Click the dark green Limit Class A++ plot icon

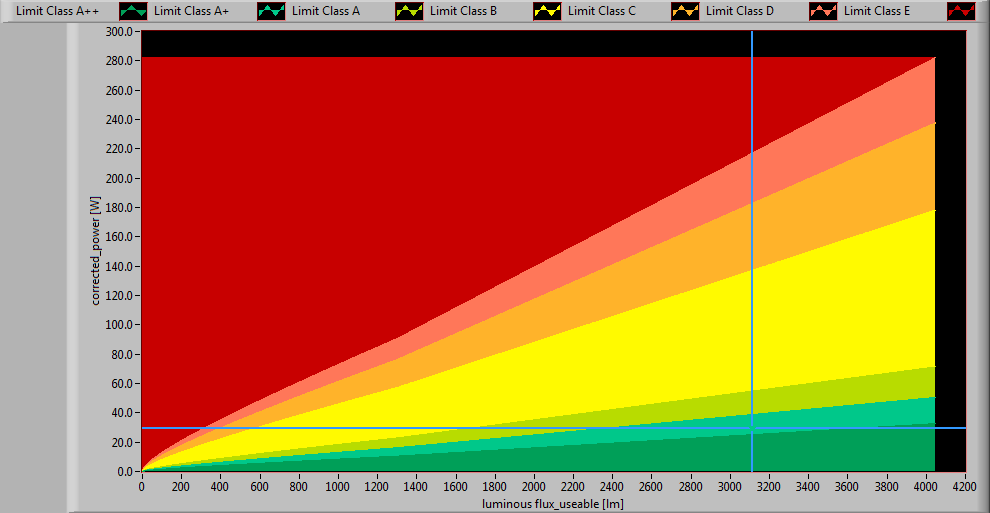click(133, 11)
